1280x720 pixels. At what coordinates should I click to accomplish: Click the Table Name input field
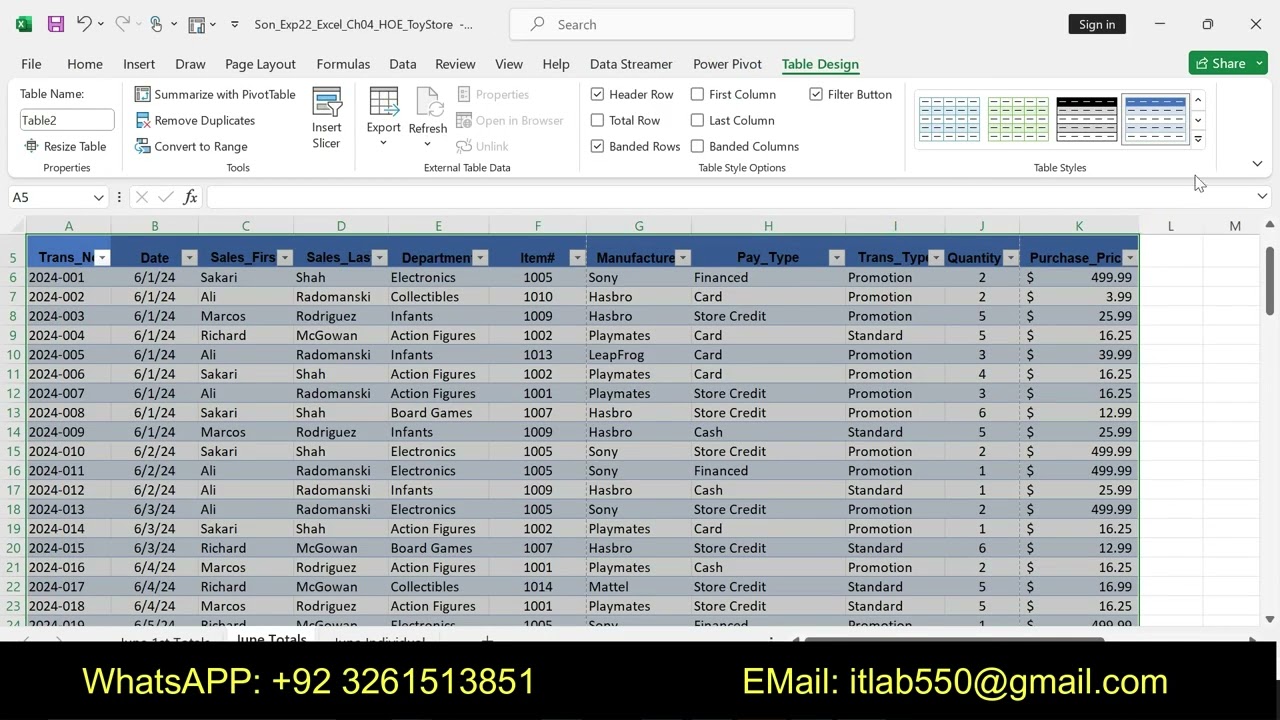point(67,120)
